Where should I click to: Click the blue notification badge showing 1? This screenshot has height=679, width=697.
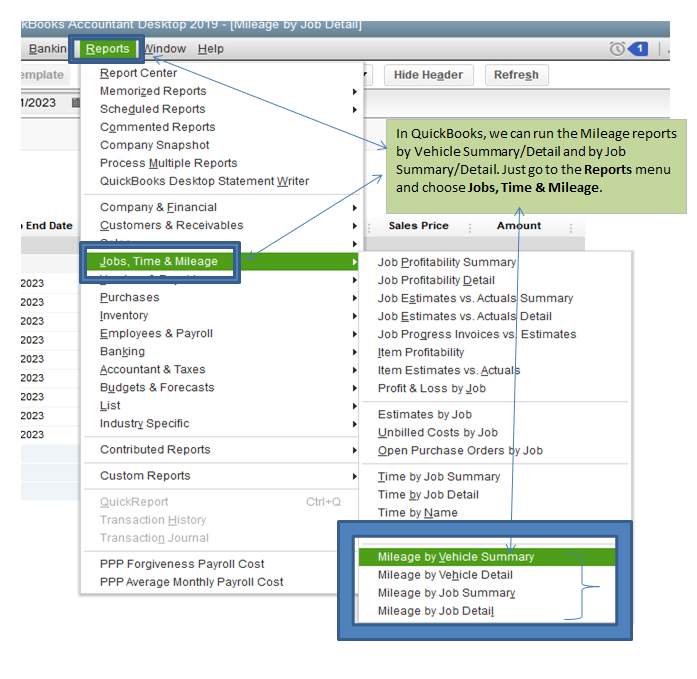pyautogui.click(x=638, y=48)
